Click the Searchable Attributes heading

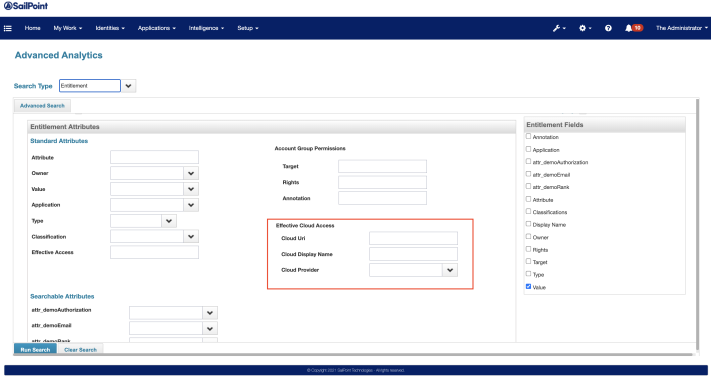click(62, 296)
